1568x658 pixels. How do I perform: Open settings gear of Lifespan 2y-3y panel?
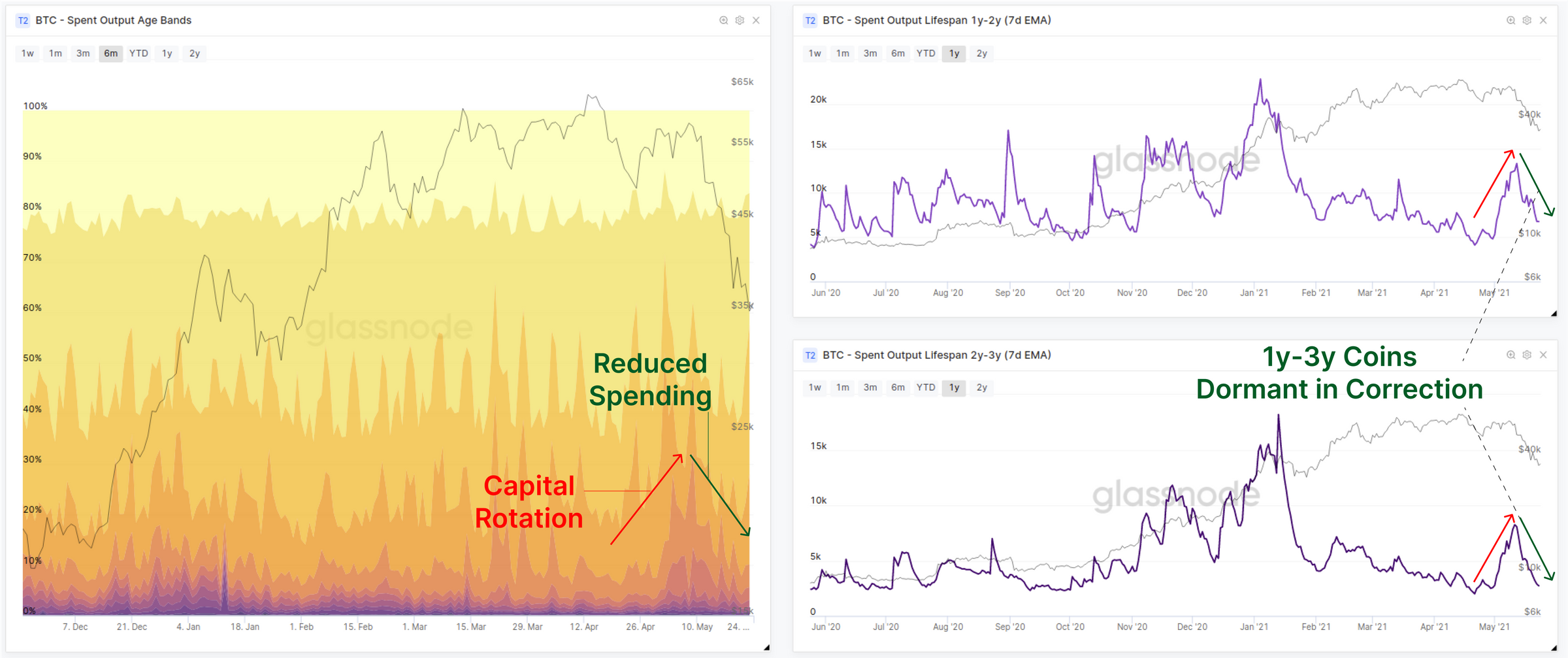point(1527,355)
